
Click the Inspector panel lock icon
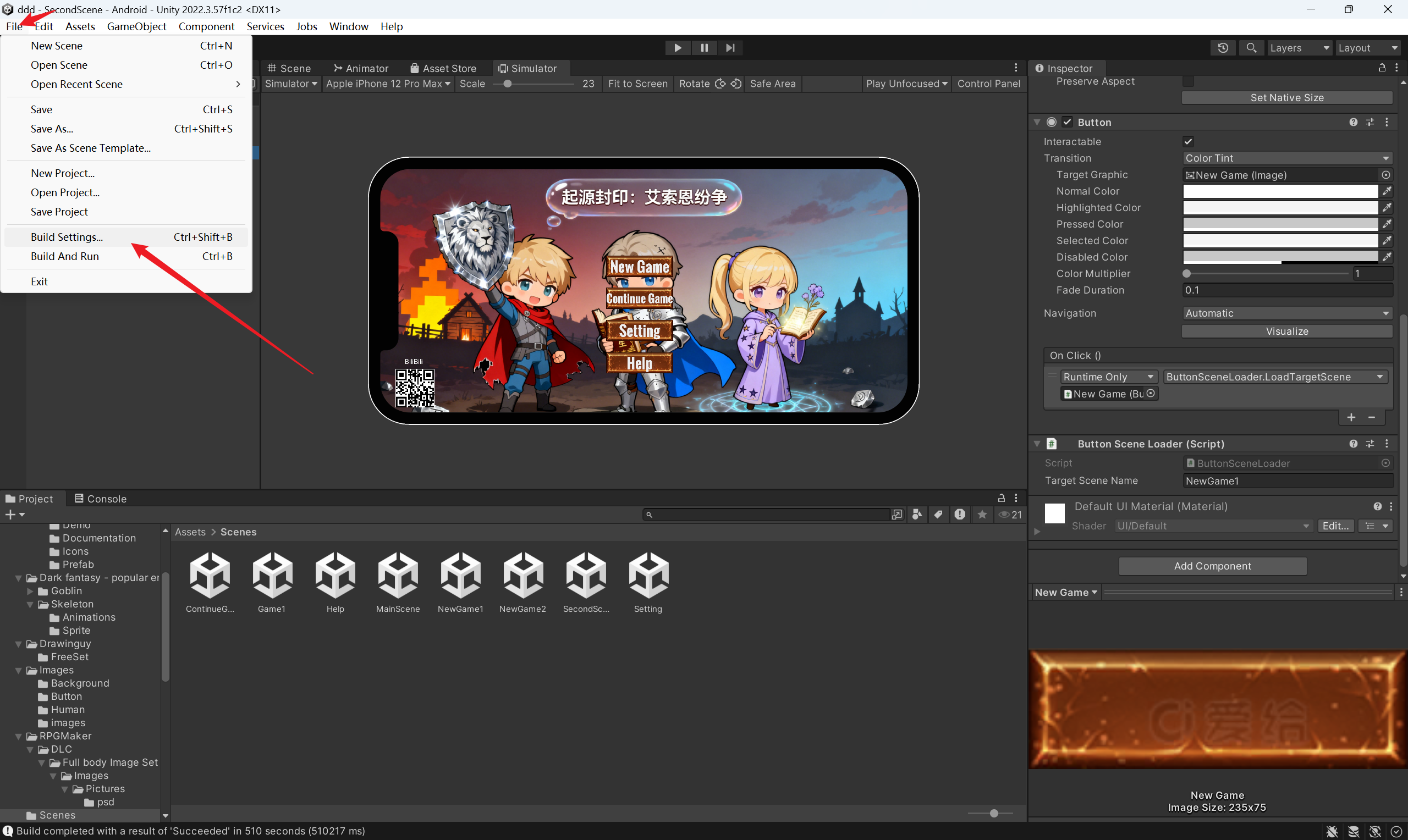click(x=1382, y=68)
